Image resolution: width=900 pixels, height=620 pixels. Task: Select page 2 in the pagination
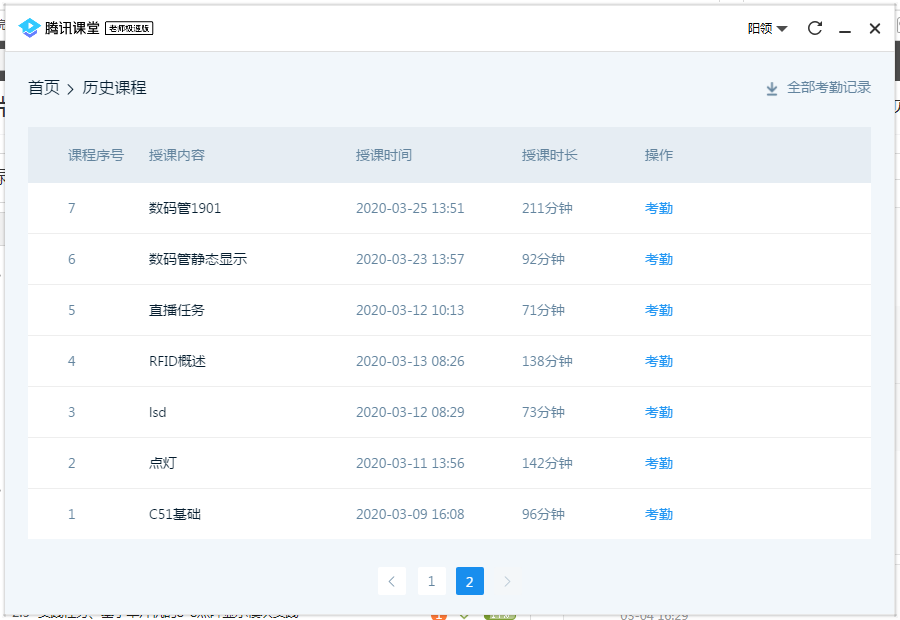click(469, 581)
